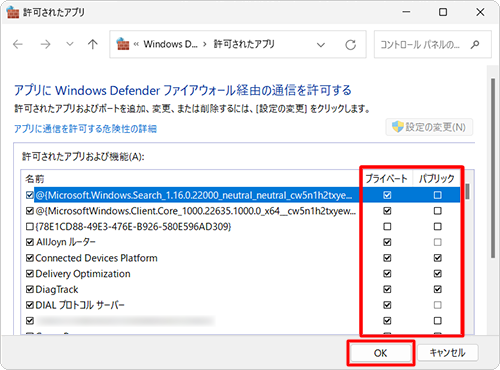The image size is (500, 370).
Task: Select the Delivery Optimization row
Action: coord(83,274)
